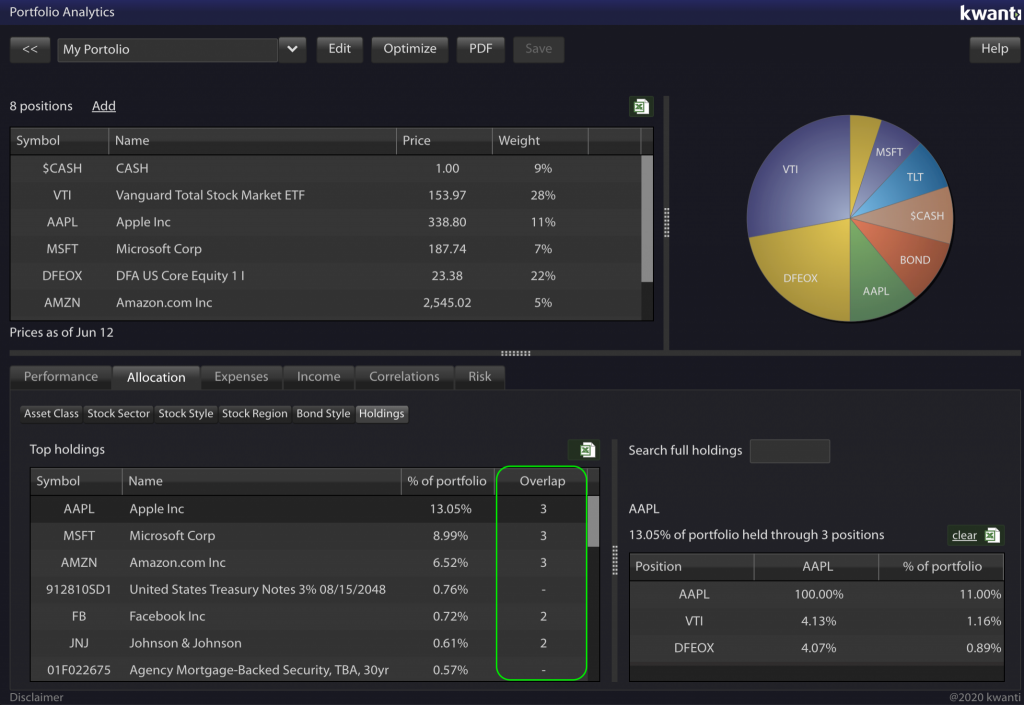Click the $CASH pie chart slice
The height and width of the screenshot is (705, 1024).
921,215
